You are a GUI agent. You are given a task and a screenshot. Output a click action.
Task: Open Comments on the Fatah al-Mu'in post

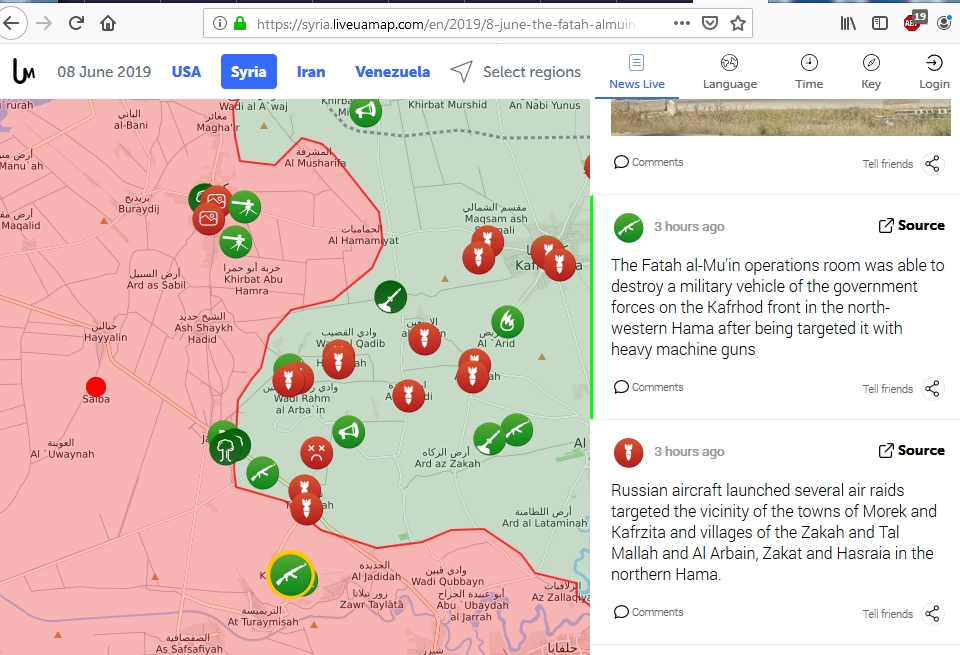click(649, 387)
